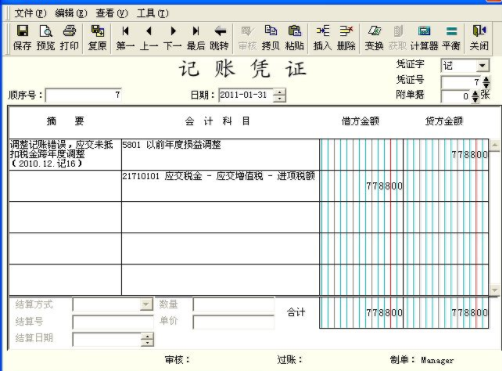Increase the 凭证号 value
Screen dimensions: 502x371
click(x=486, y=79)
